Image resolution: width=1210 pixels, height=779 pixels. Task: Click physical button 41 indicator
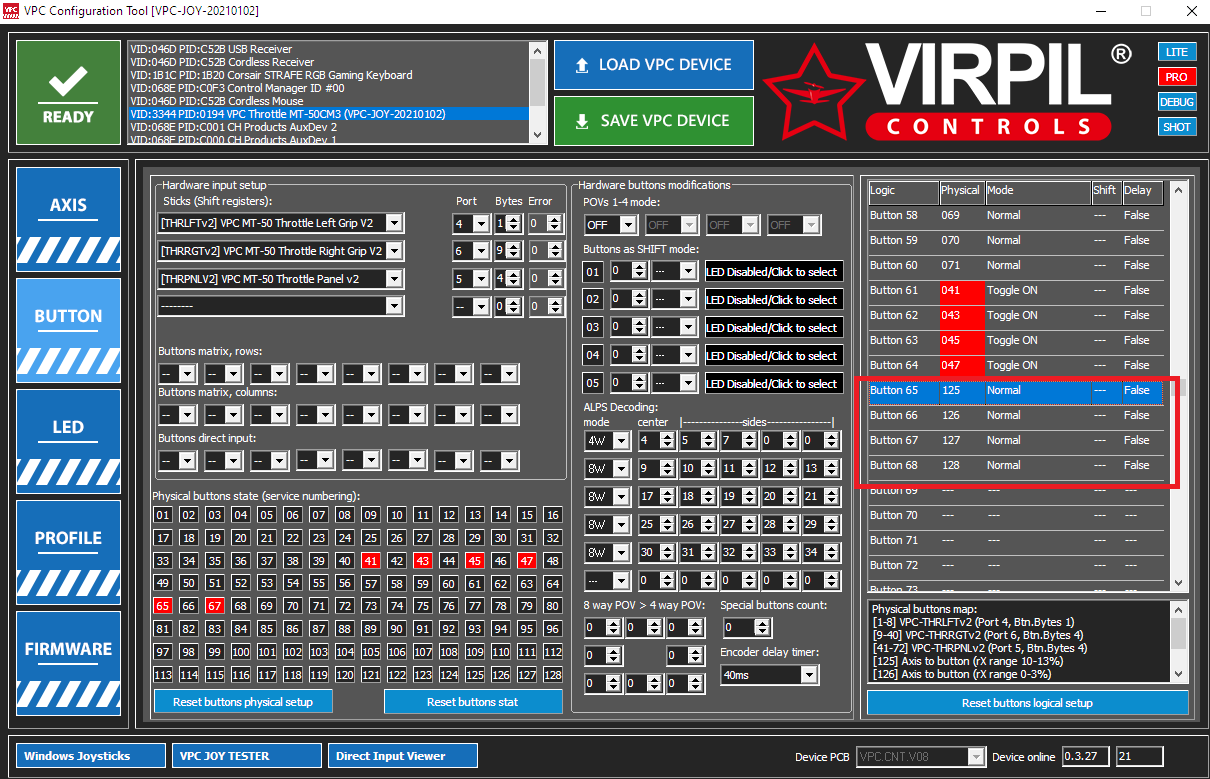point(371,561)
